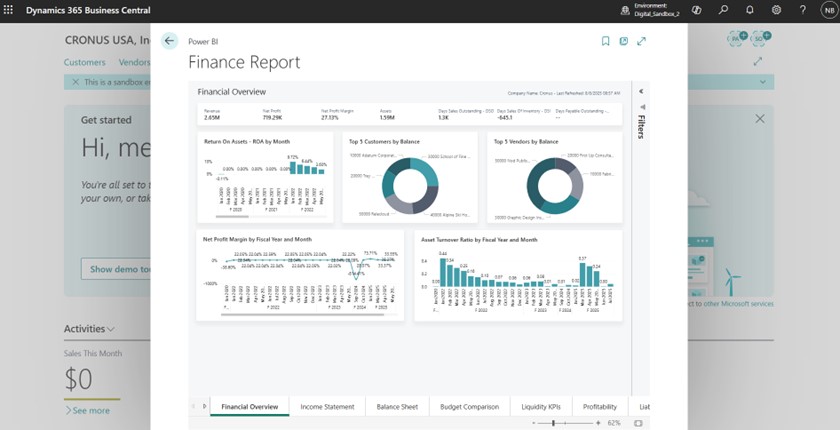This screenshot has width=840, height=430.
Task: Click the zoom in plus button
Action: click(x=598, y=423)
